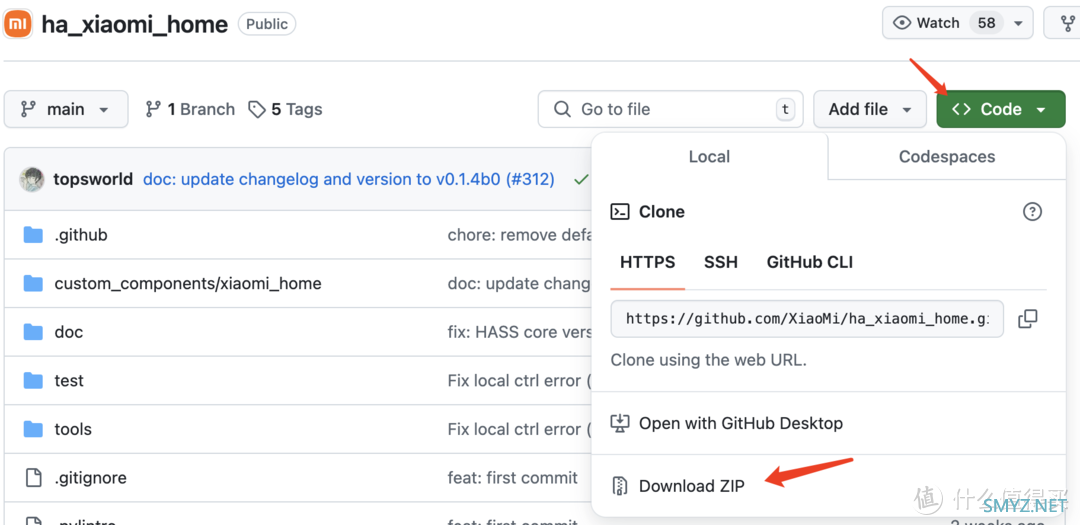This screenshot has height=525, width=1080.
Task: Open the .gitignore file
Action: click(x=90, y=477)
